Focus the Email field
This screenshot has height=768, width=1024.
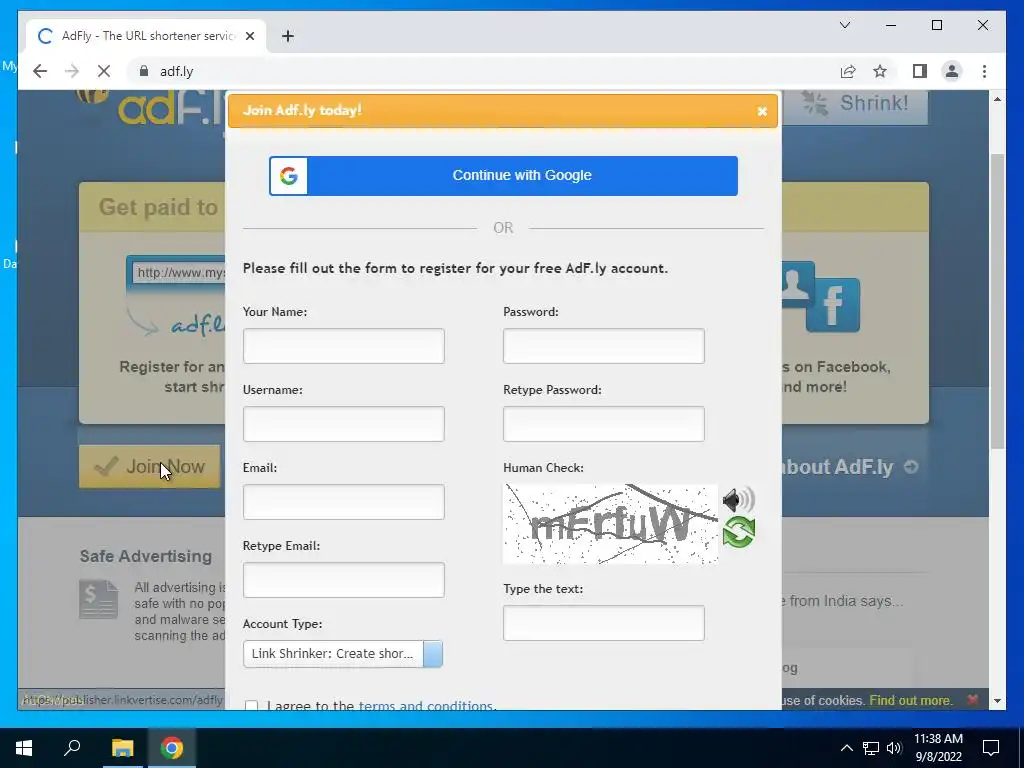click(344, 502)
